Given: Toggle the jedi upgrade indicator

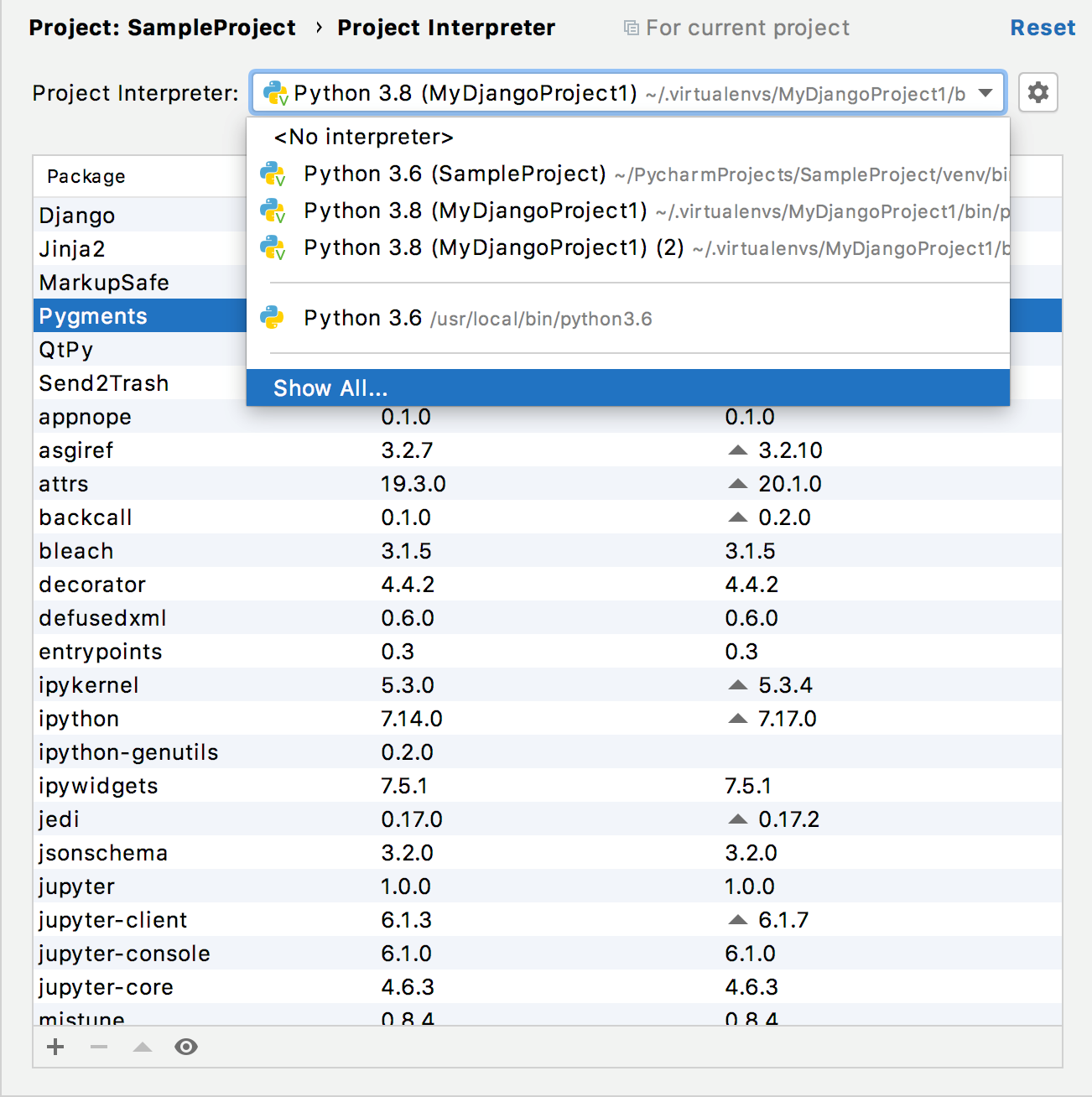Looking at the screenshot, I should point(737,819).
